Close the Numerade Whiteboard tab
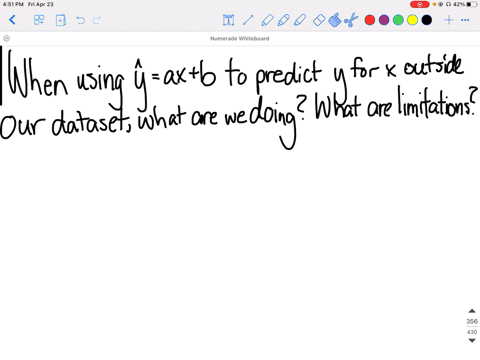 6,38
